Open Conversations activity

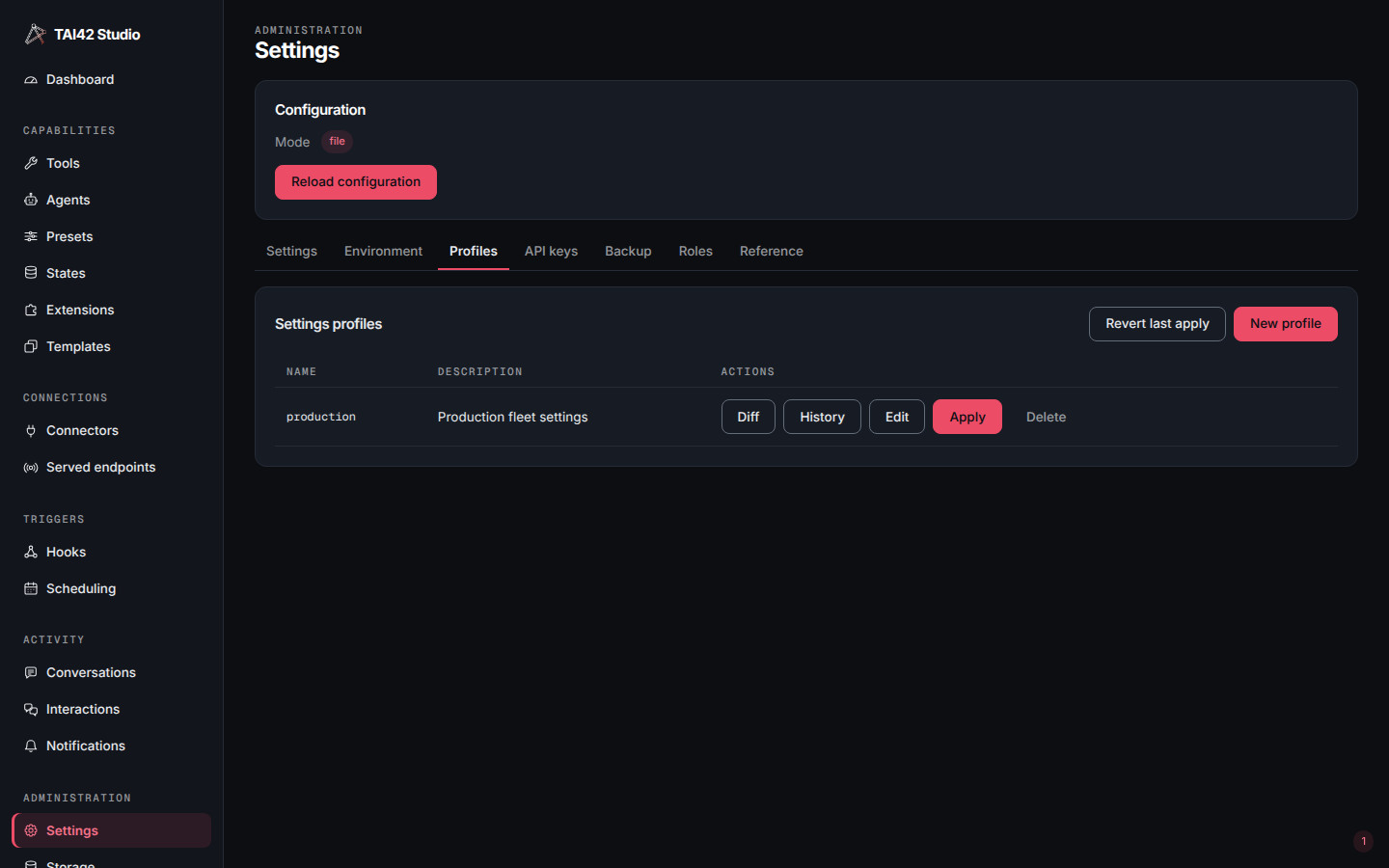coord(111,673)
